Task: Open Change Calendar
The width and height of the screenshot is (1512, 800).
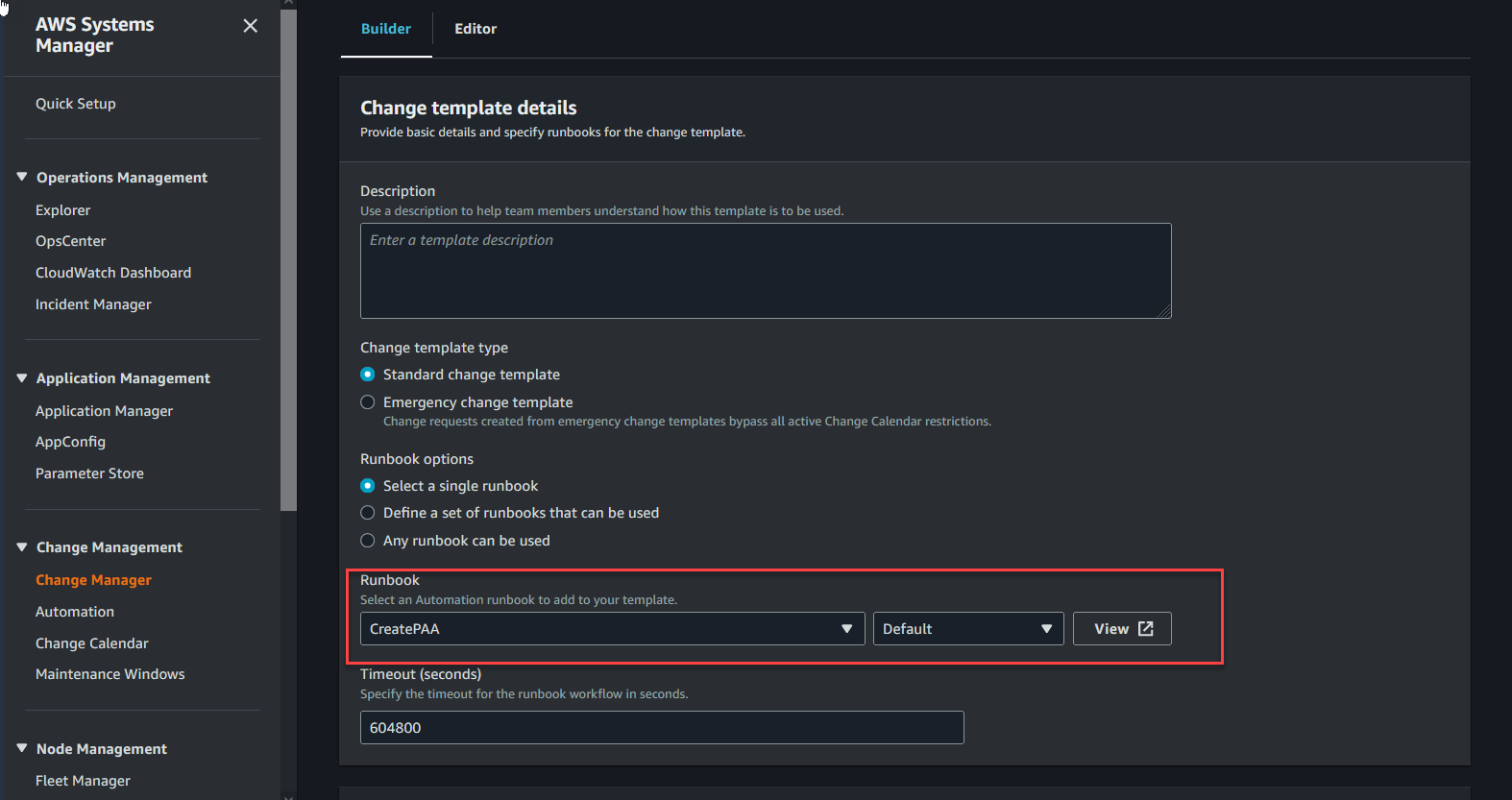Action: coord(92,643)
